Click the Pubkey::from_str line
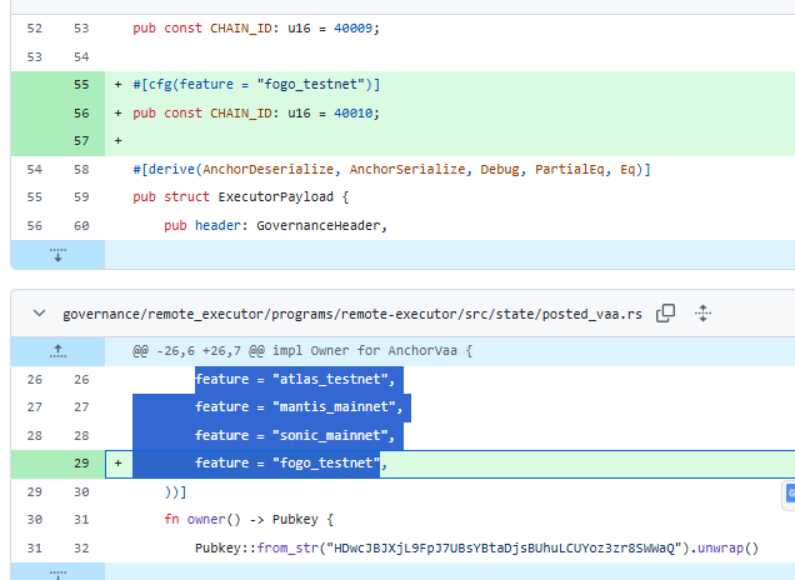This screenshot has width=795, height=580. (x=477, y=548)
